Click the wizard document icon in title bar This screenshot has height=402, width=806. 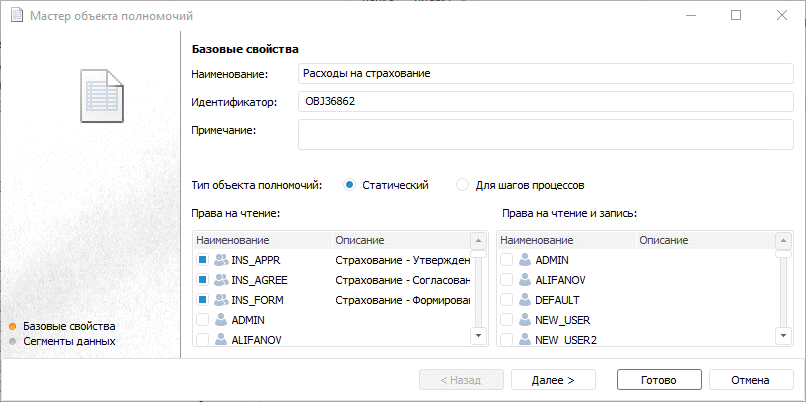coord(17,16)
